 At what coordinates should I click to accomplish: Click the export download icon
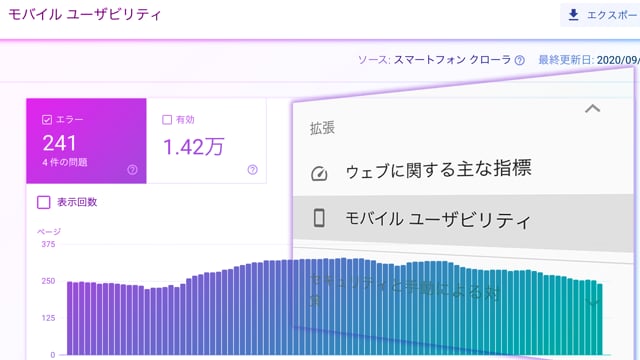[x=573, y=15]
